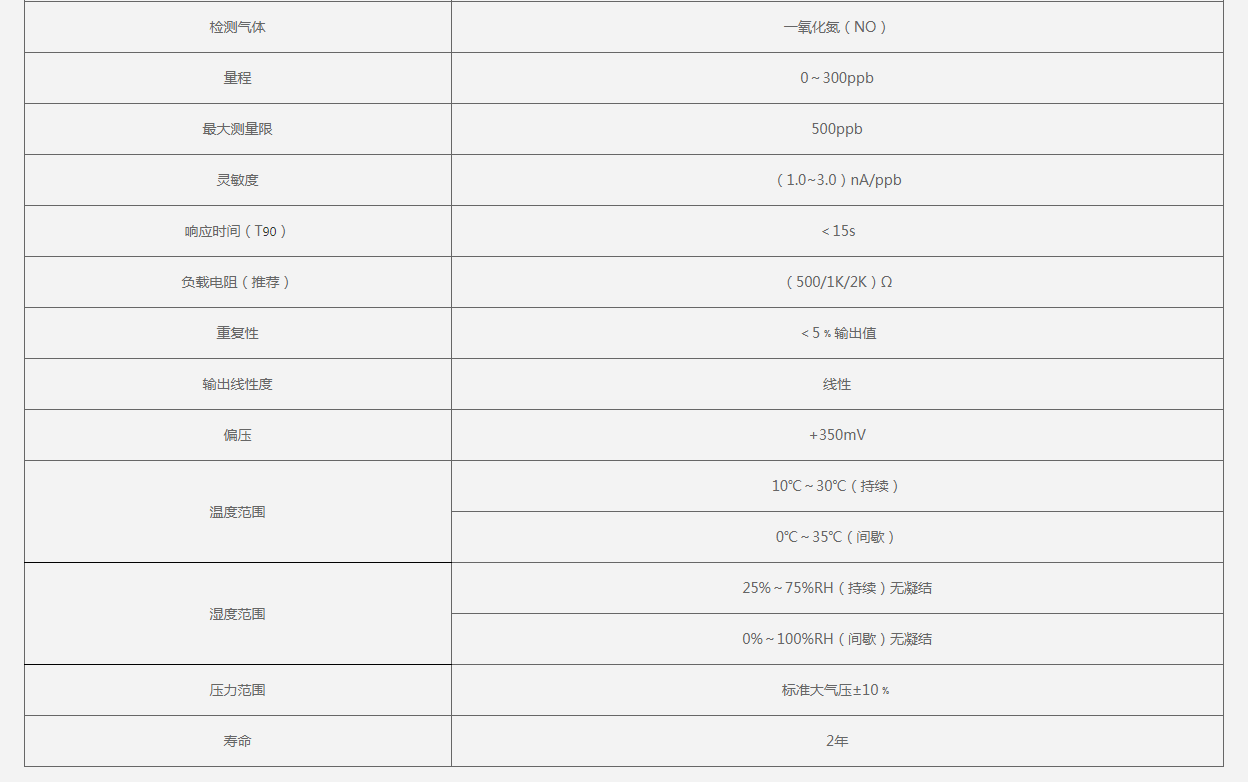Image resolution: width=1248 pixels, height=782 pixels.
Task: Click the 检测气体 label cell
Action: pyautogui.click(x=237, y=27)
